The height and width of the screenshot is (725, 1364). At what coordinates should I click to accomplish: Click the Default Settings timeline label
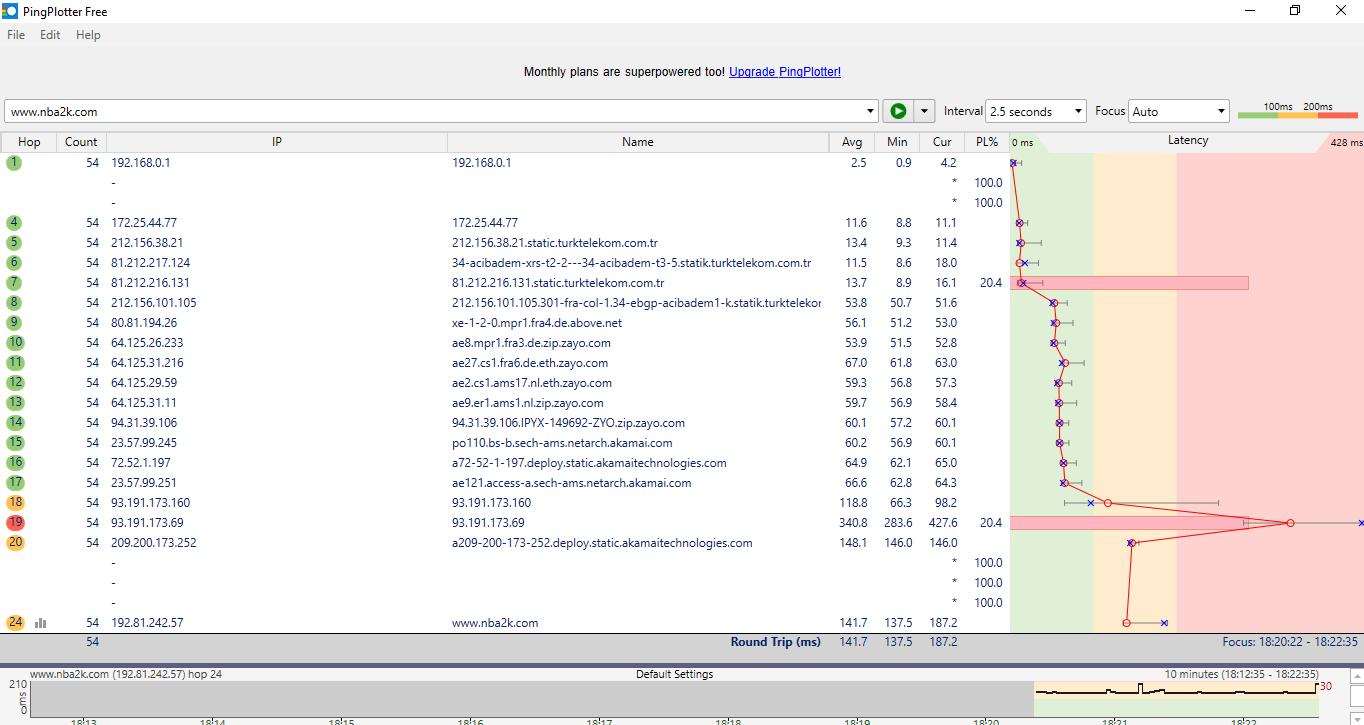pos(674,674)
